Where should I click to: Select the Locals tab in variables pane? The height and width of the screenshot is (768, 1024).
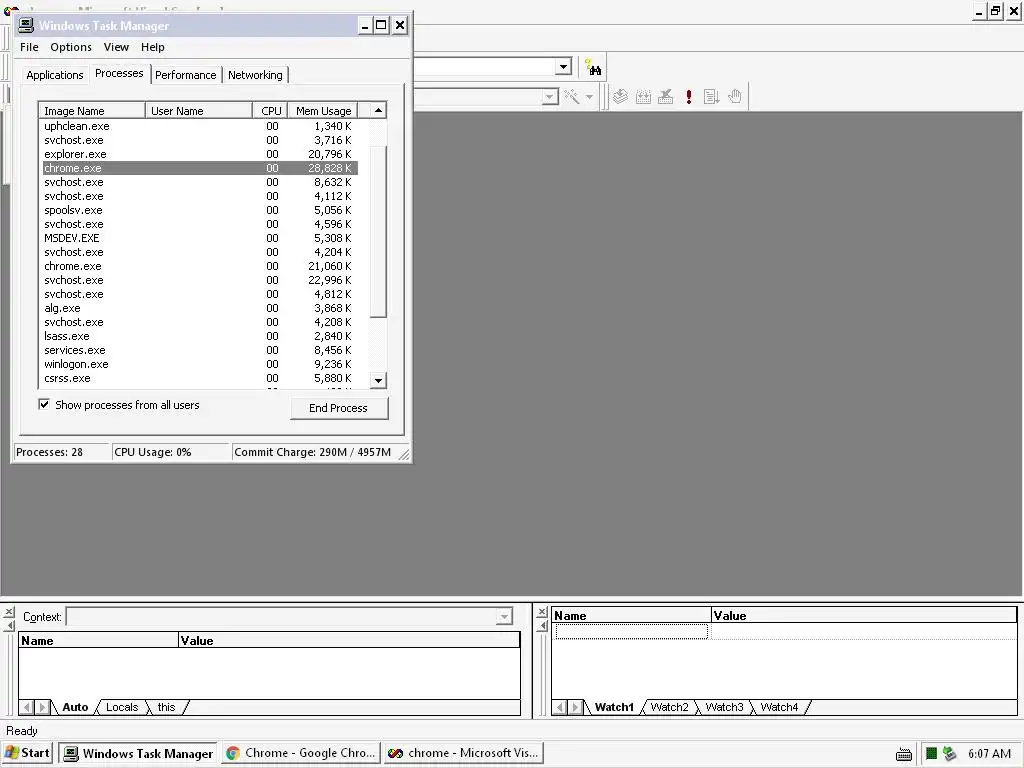point(122,707)
